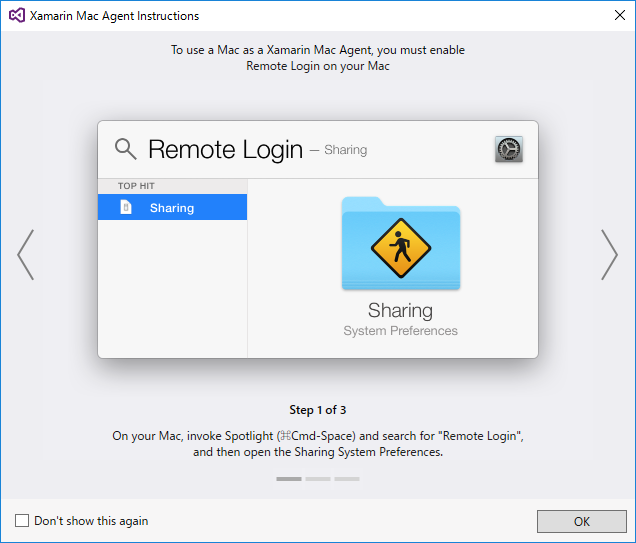Click the document icon beside Sharing row
The height and width of the screenshot is (543, 636).
[126, 207]
